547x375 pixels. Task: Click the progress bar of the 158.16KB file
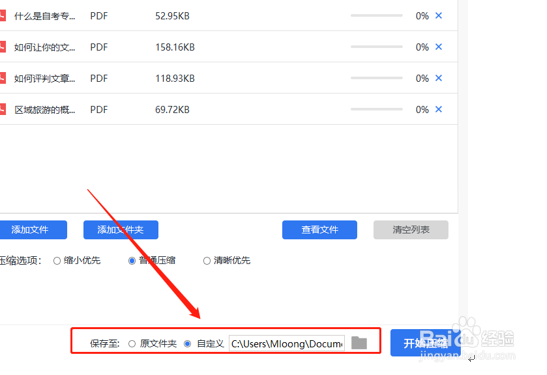[376, 47]
